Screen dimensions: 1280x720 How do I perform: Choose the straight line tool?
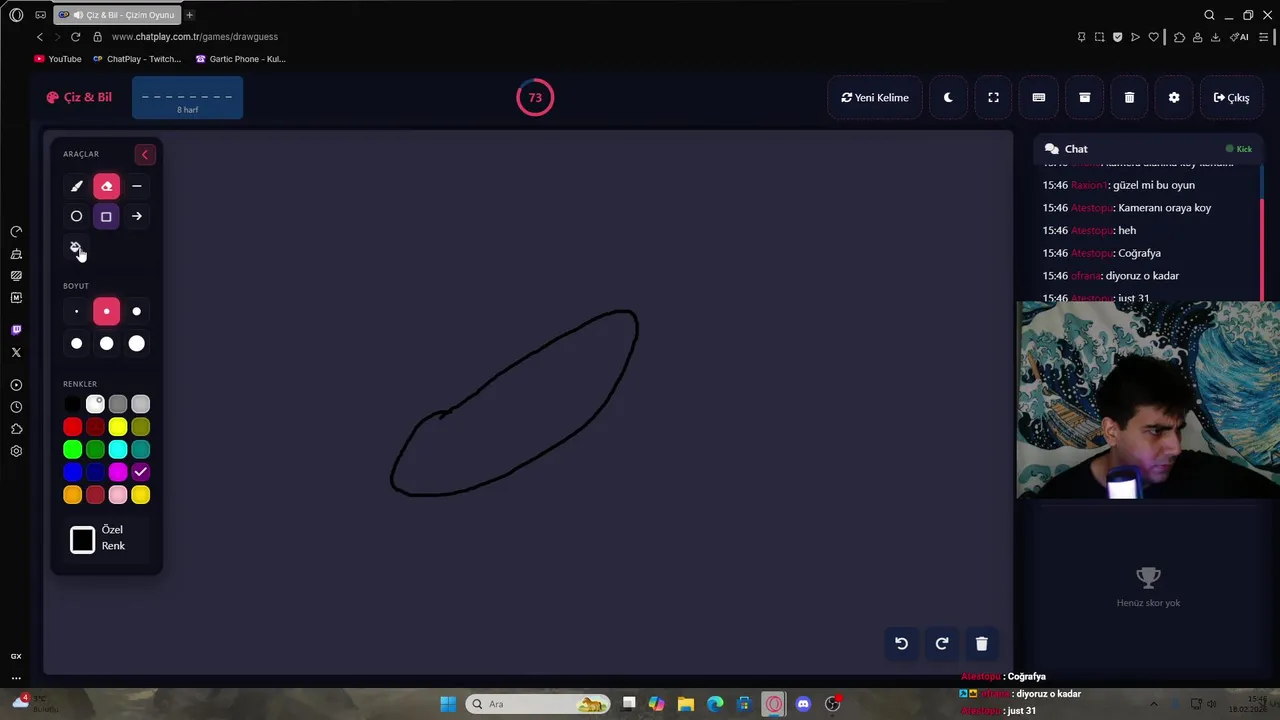click(x=137, y=186)
